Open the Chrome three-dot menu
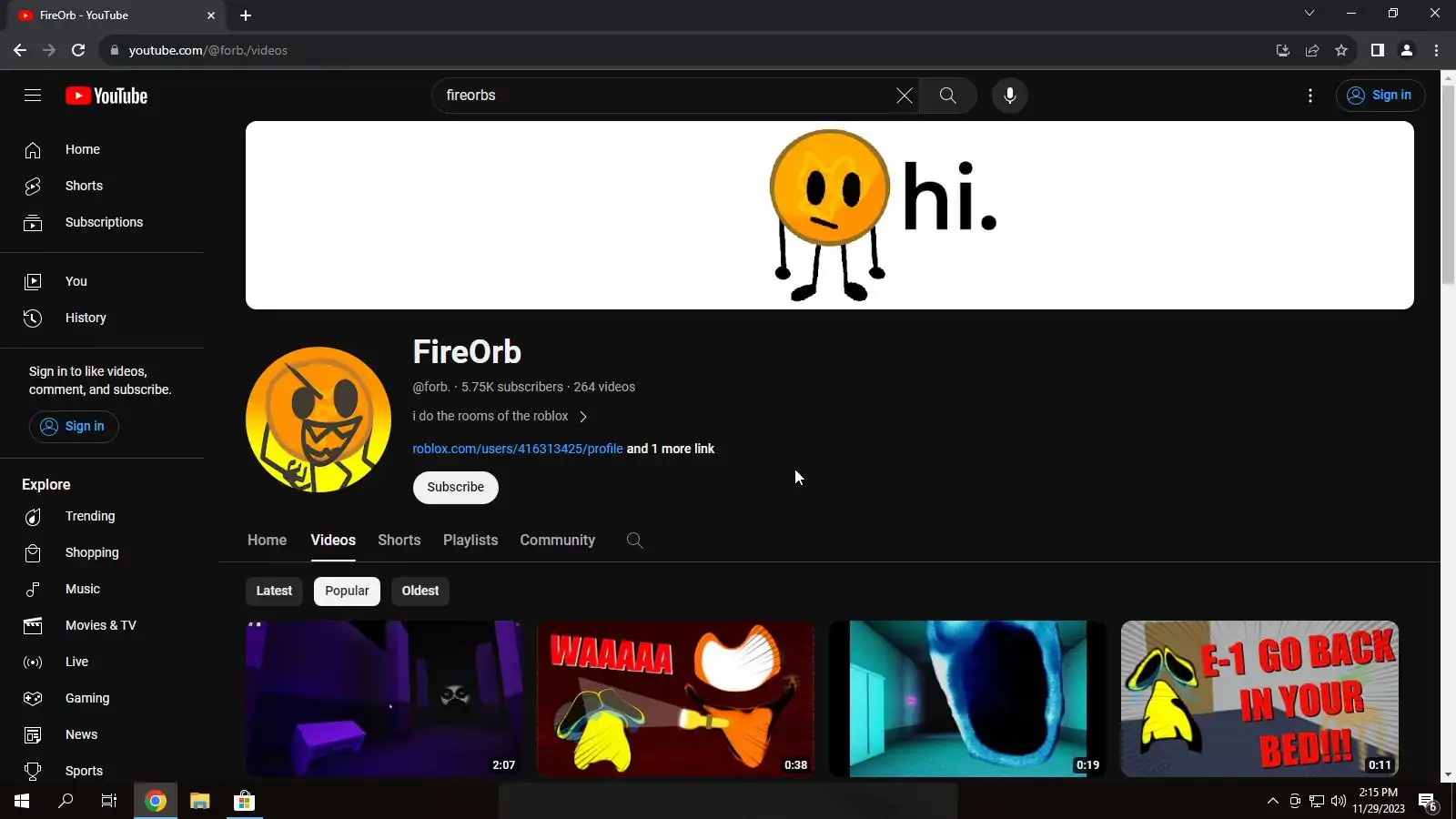 click(1437, 50)
